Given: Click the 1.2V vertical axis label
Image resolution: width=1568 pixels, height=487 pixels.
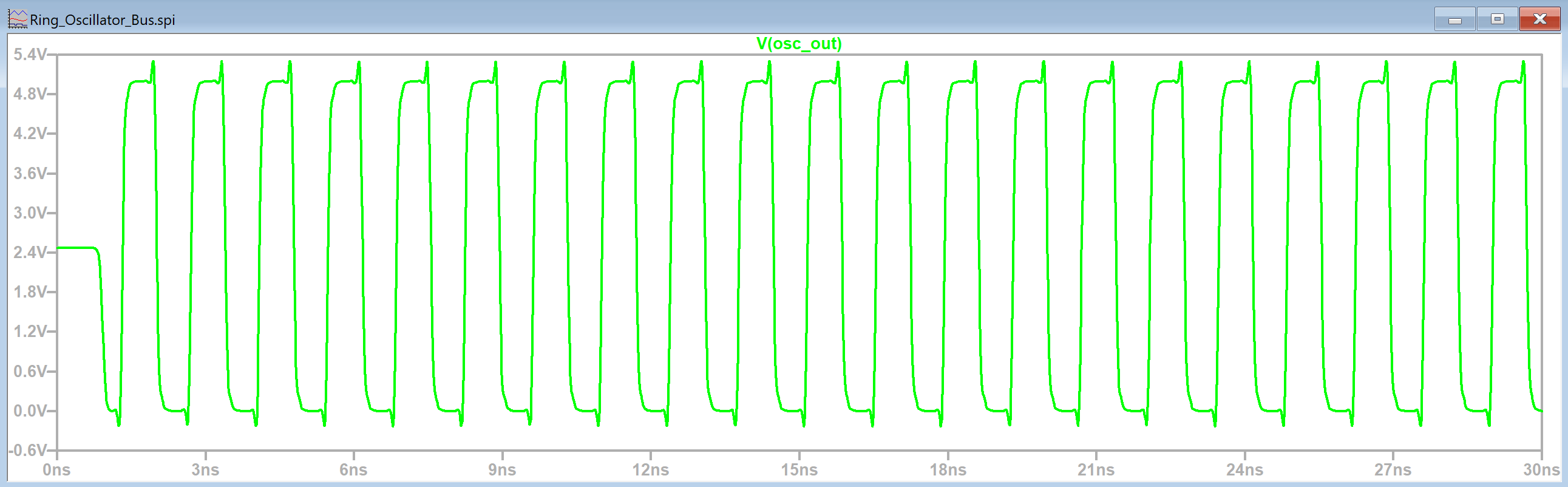Looking at the screenshot, I should tap(30, 332).
